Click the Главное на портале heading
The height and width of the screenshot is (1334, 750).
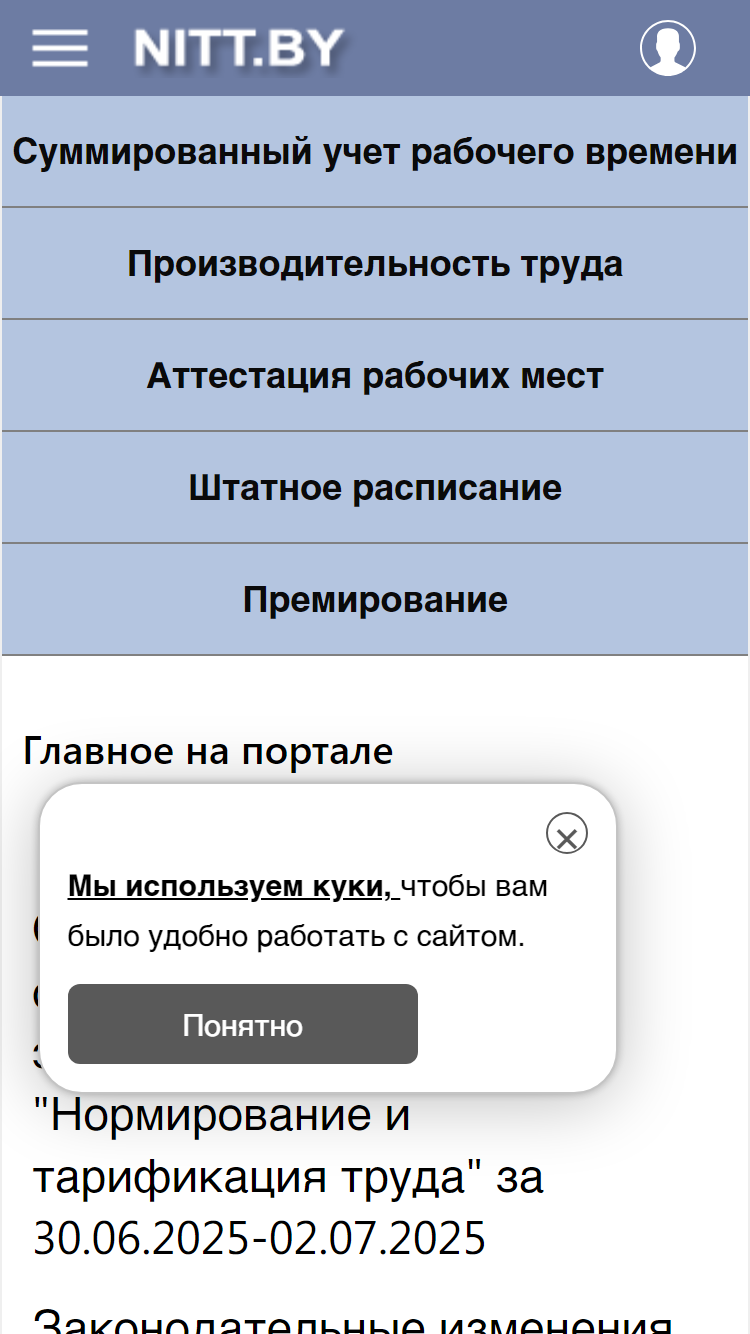(208, 750)
